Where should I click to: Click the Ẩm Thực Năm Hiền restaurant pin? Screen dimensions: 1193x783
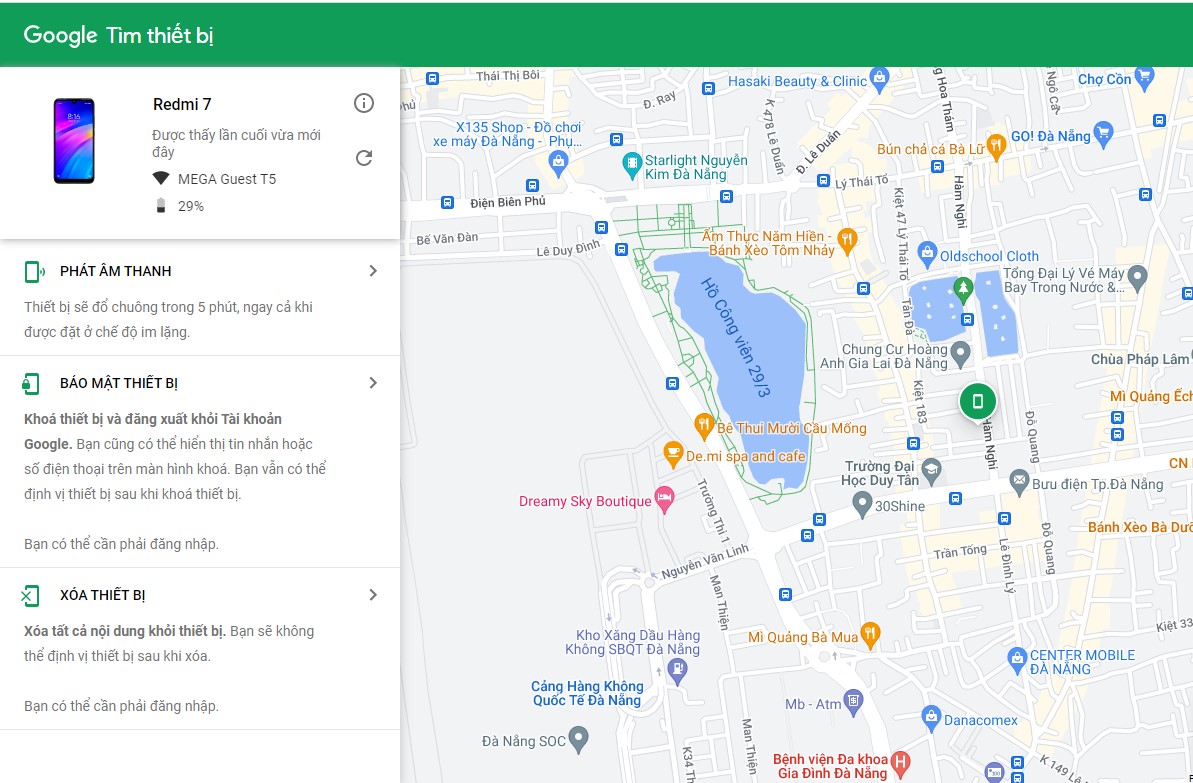coord(847,241)
